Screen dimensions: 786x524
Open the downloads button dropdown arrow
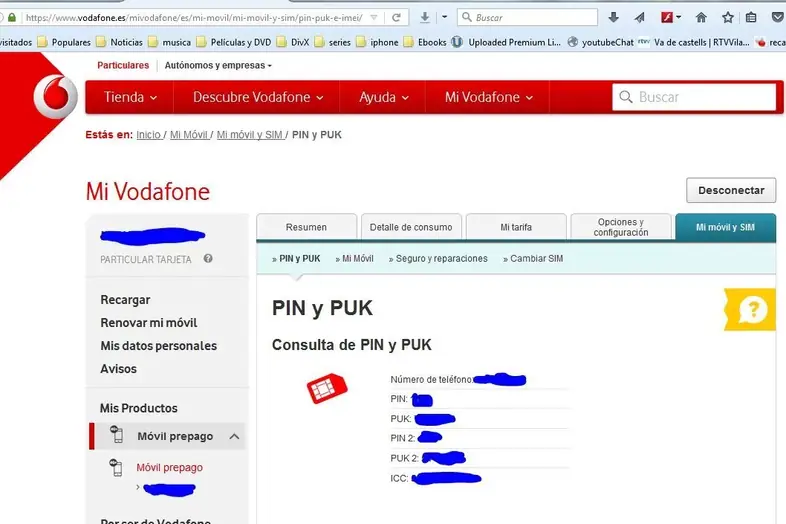tap(444, 18)
